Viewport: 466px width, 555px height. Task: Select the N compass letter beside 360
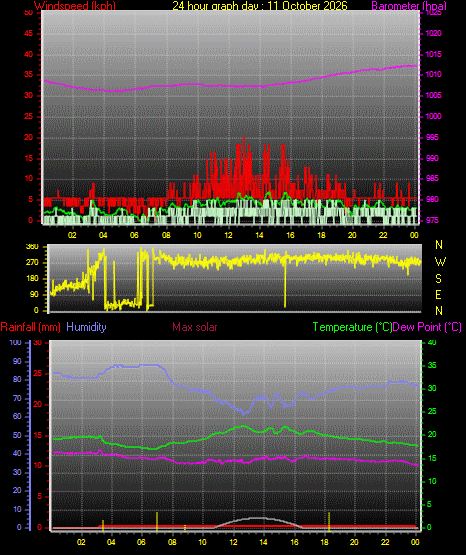pyautogui.click(x=439, y=245)
